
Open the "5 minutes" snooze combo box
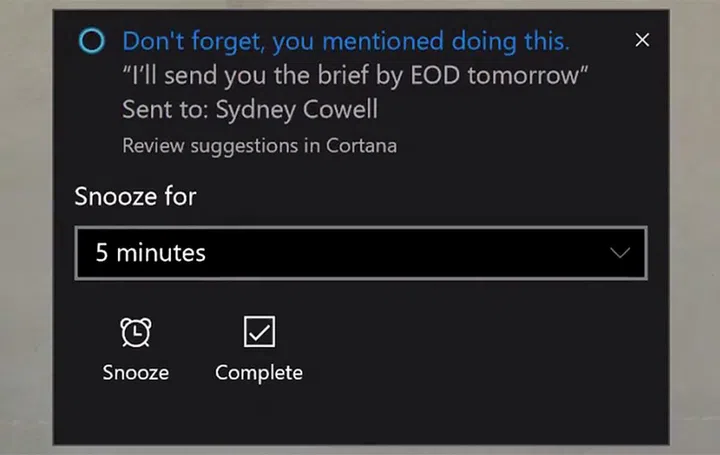tap(360, 253)
